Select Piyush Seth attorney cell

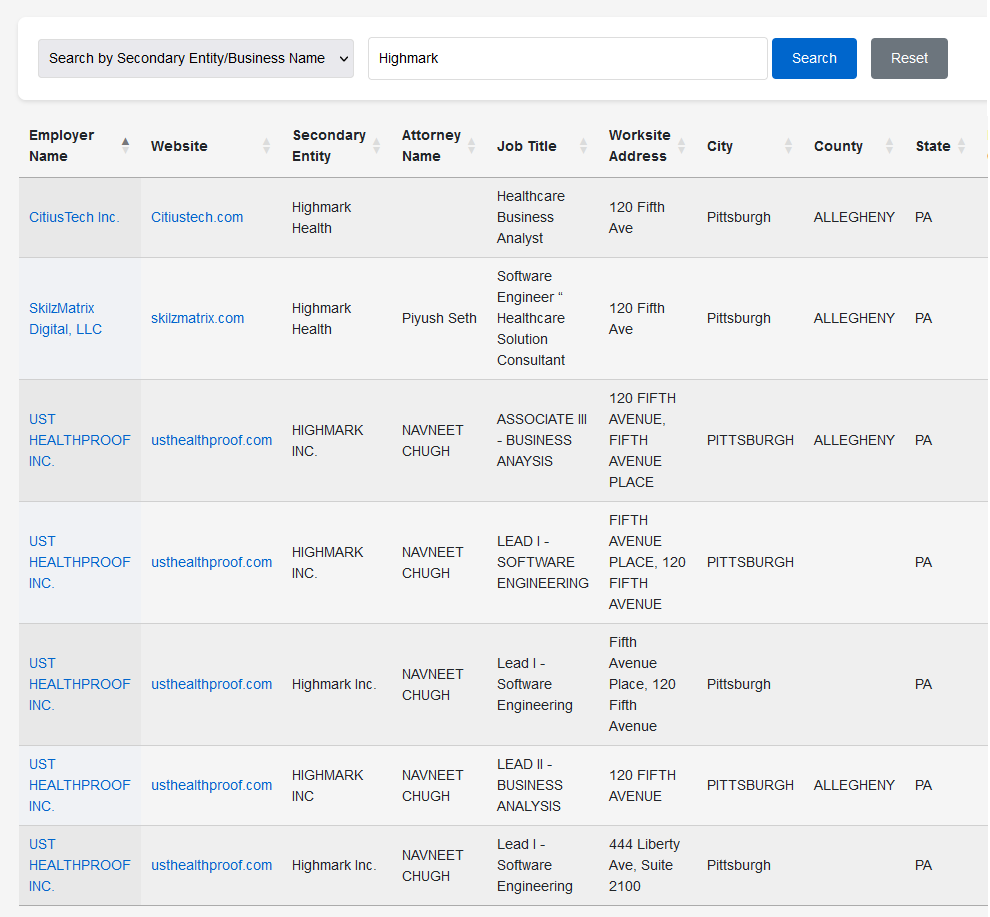tap(439, 318)
